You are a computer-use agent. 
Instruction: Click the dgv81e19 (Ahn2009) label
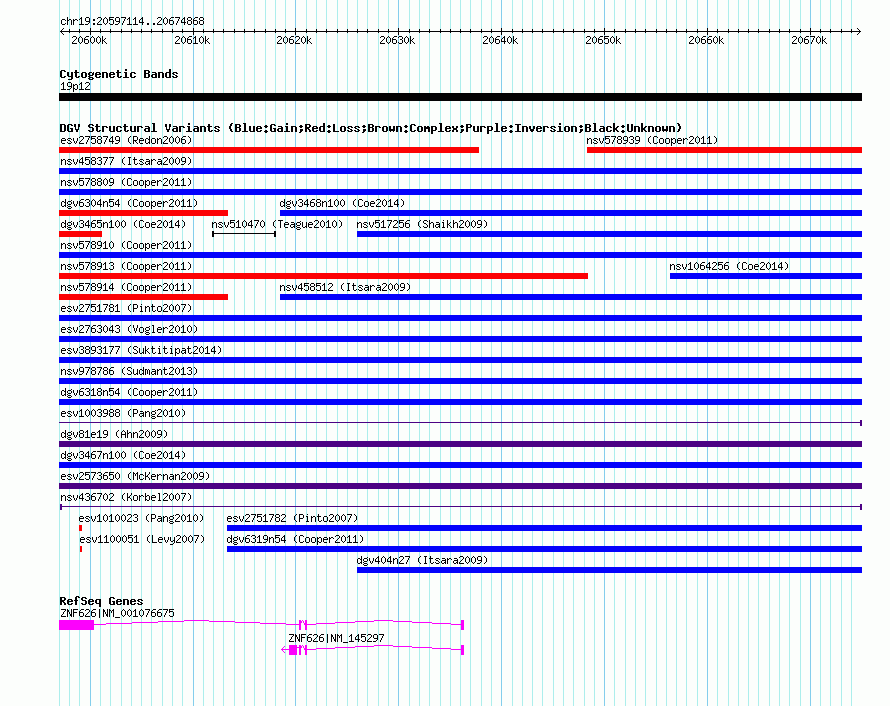coord(114,434)
